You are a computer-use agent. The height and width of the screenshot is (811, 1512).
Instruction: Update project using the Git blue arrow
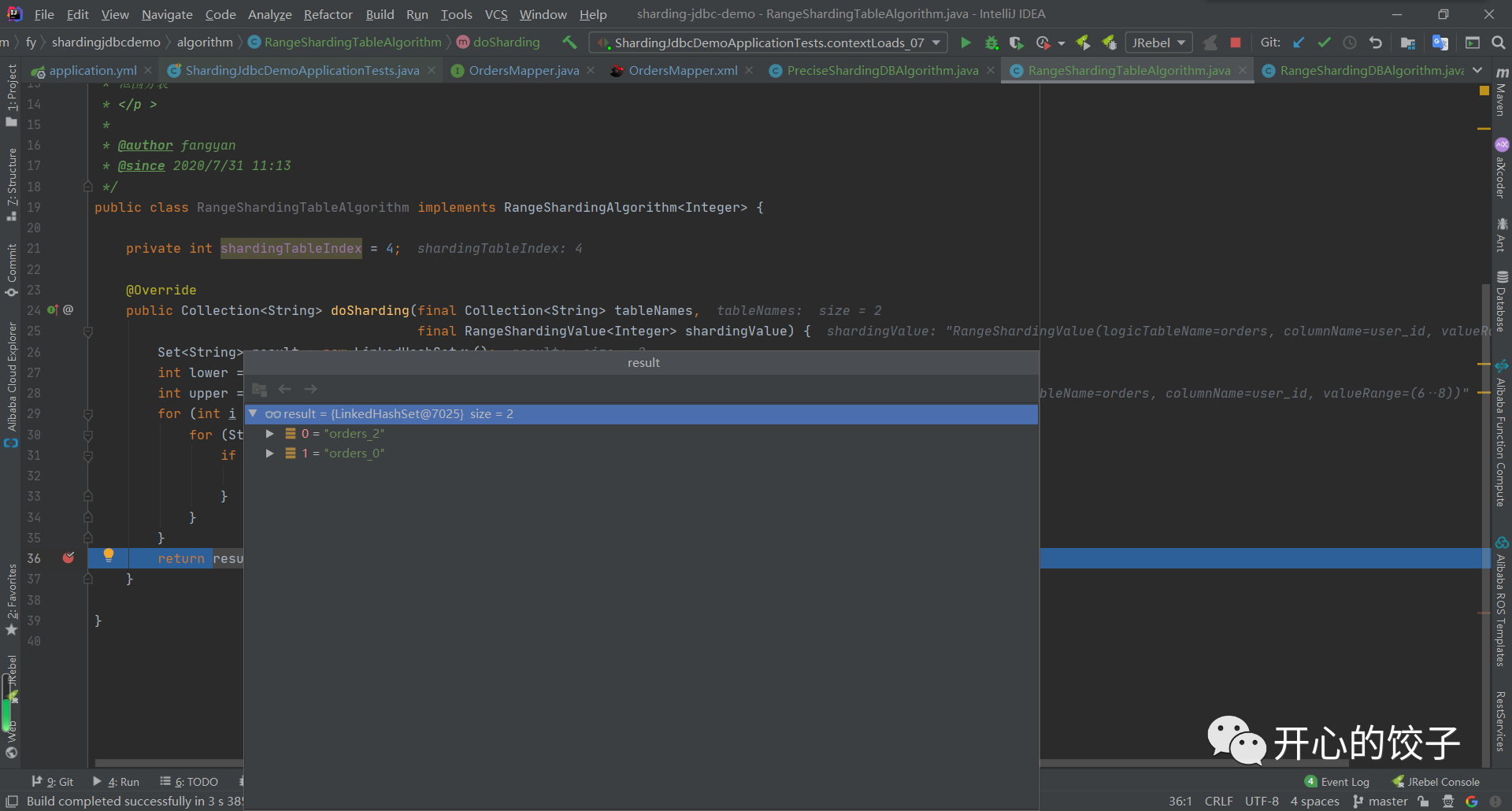(1299, 43)
